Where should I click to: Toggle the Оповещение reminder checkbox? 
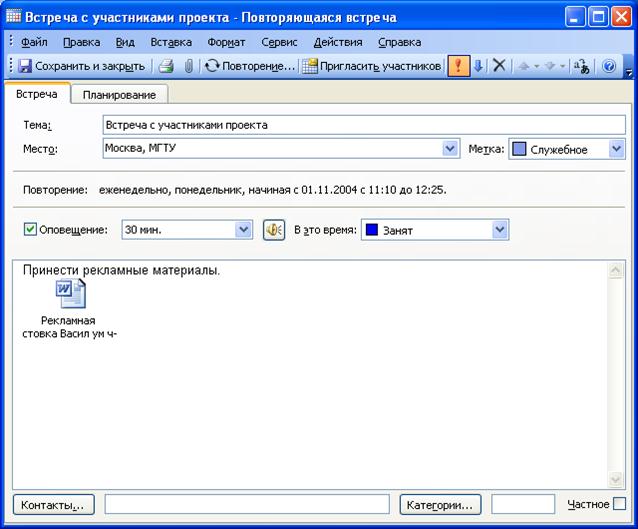click(x=30, y=230)
